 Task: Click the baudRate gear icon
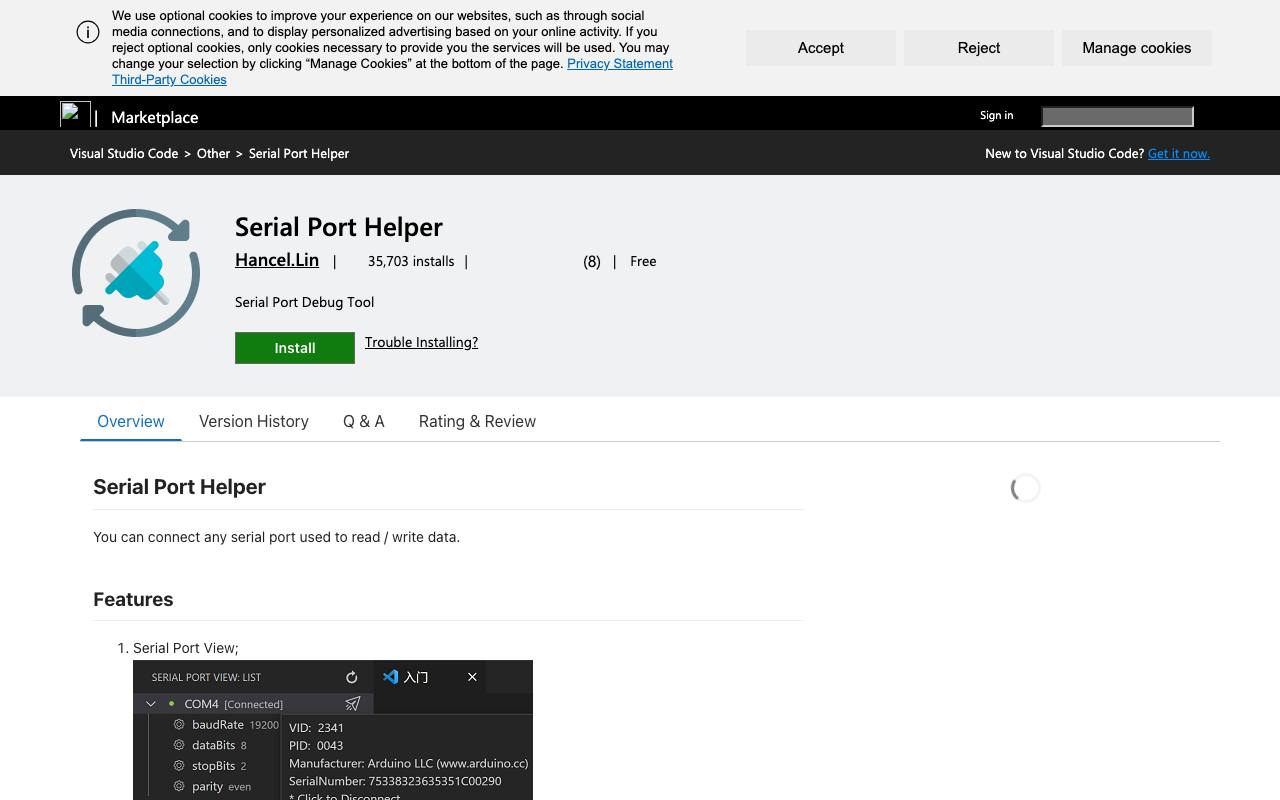pyautogui.click(x=180, y=724)
